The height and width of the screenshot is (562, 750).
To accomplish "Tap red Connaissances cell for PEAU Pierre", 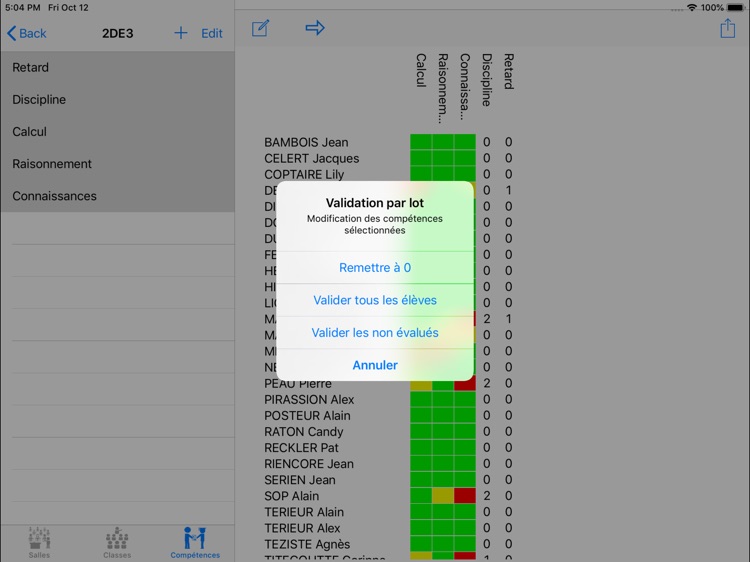I will click(465, 384).
